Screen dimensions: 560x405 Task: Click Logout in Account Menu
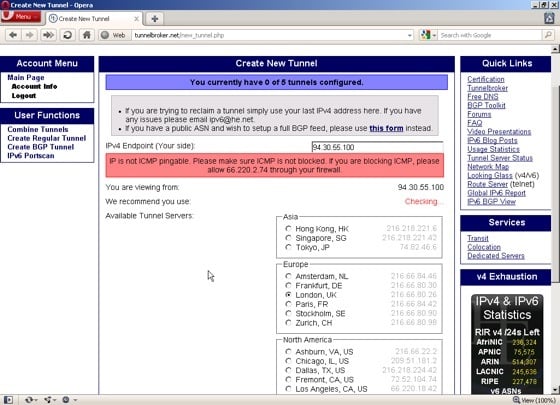(x=24, y=96)
